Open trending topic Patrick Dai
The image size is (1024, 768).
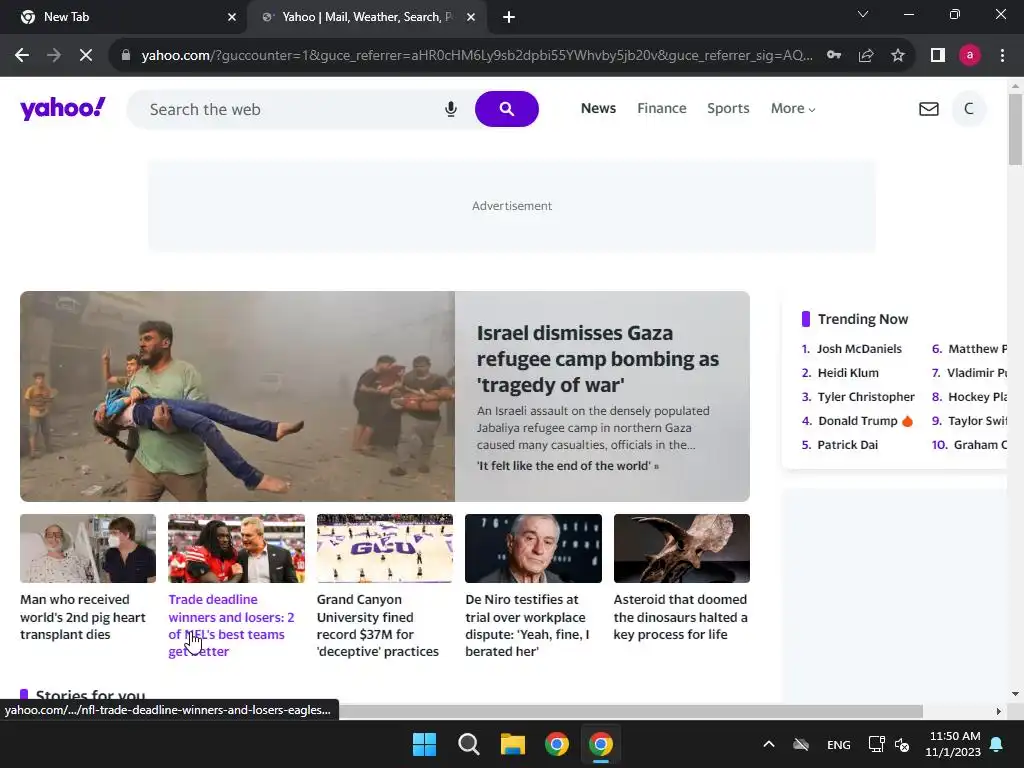click(x=848, y=445)
